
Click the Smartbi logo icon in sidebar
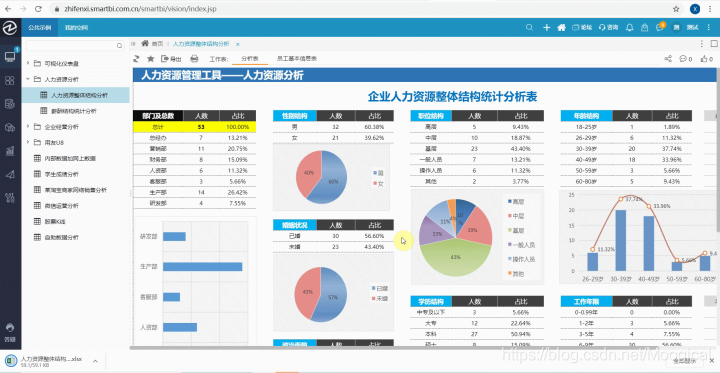[10, 28]
